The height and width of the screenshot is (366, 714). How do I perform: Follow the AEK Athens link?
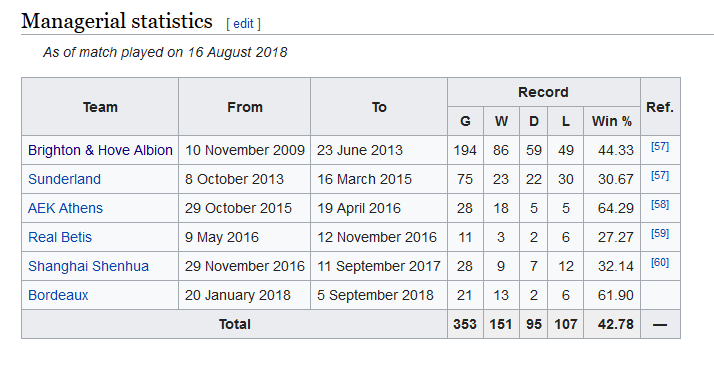point(66,208)
